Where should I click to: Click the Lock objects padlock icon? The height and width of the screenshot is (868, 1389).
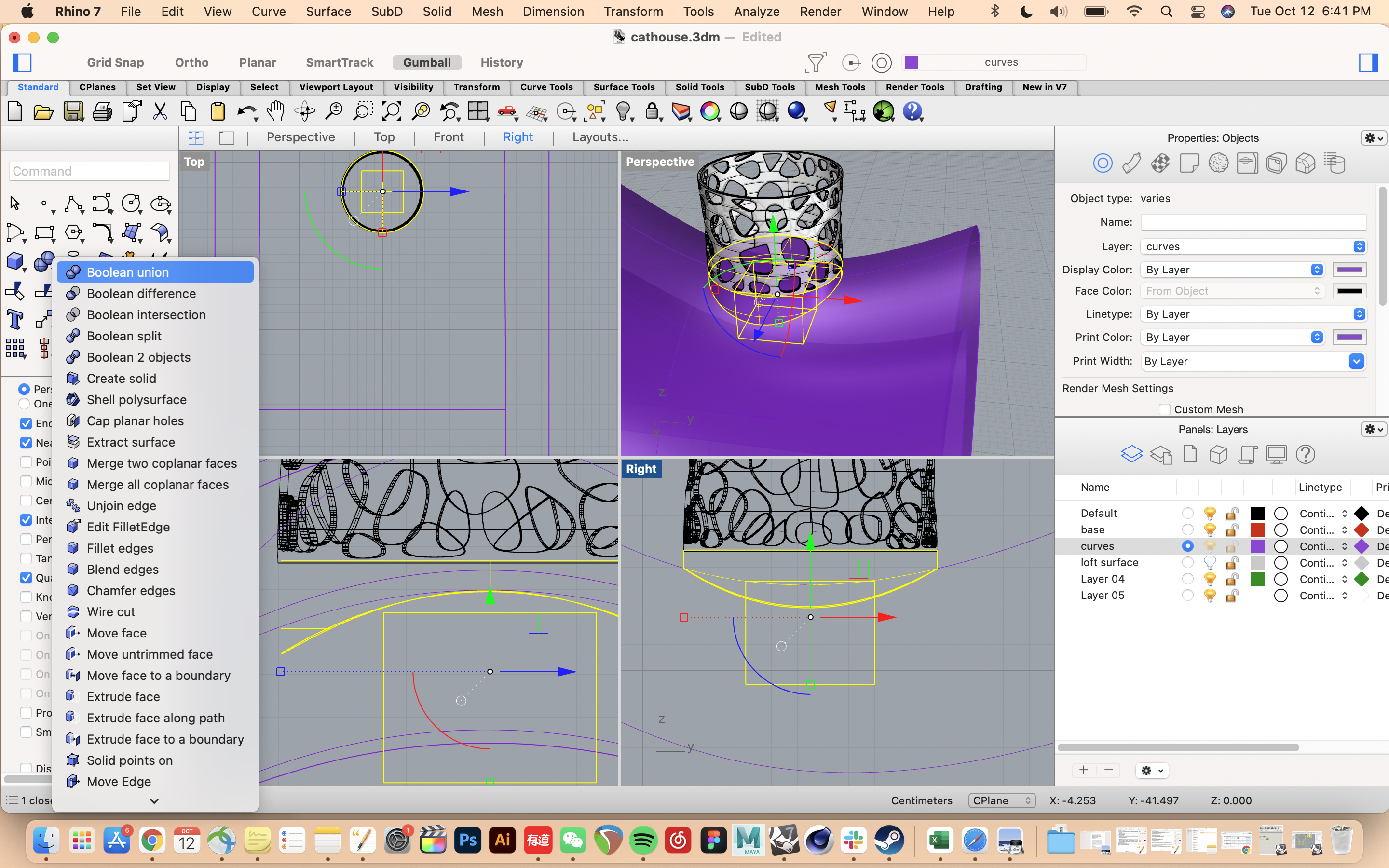652,111
